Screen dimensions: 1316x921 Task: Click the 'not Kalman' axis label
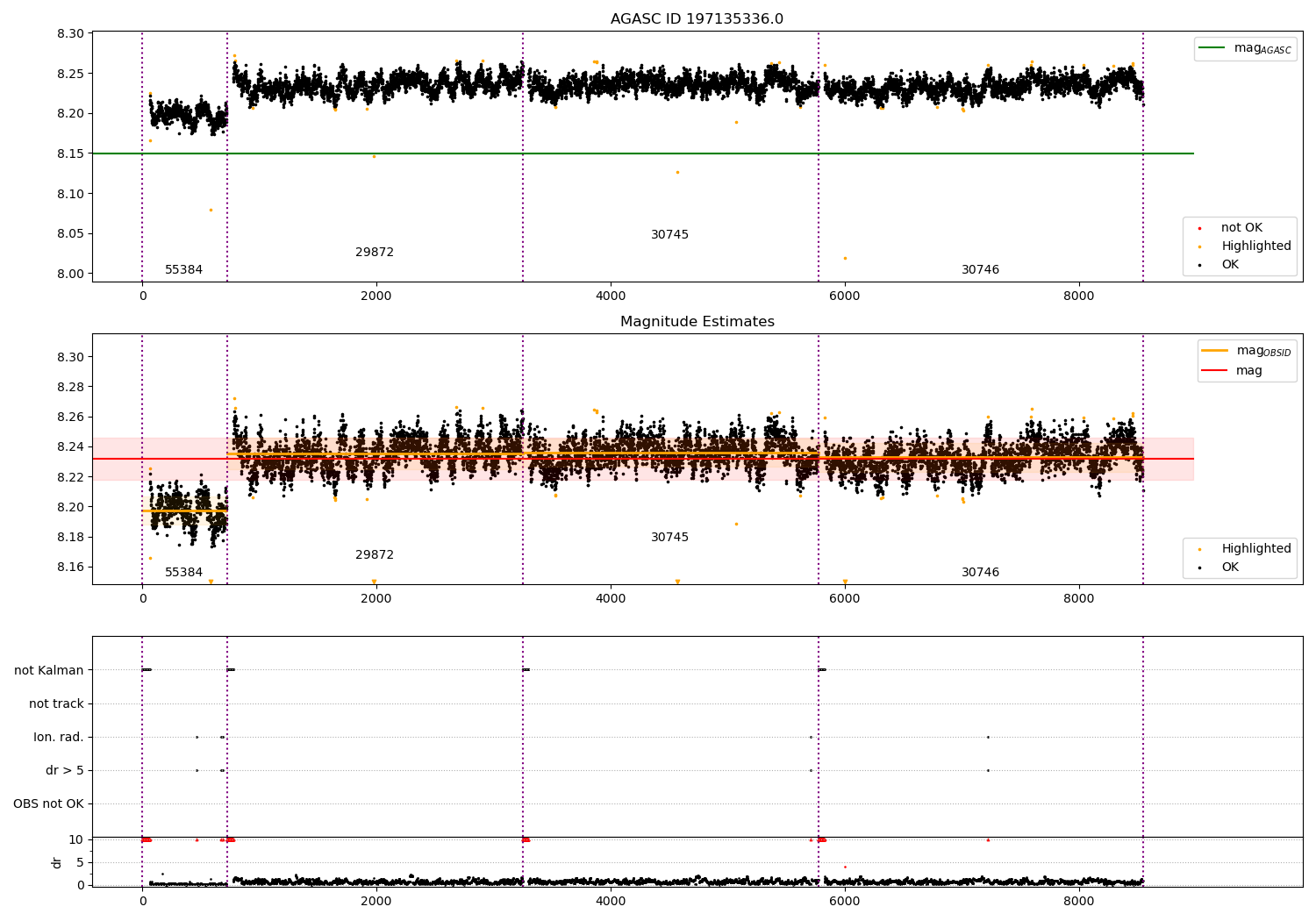[x=49, y=670]
